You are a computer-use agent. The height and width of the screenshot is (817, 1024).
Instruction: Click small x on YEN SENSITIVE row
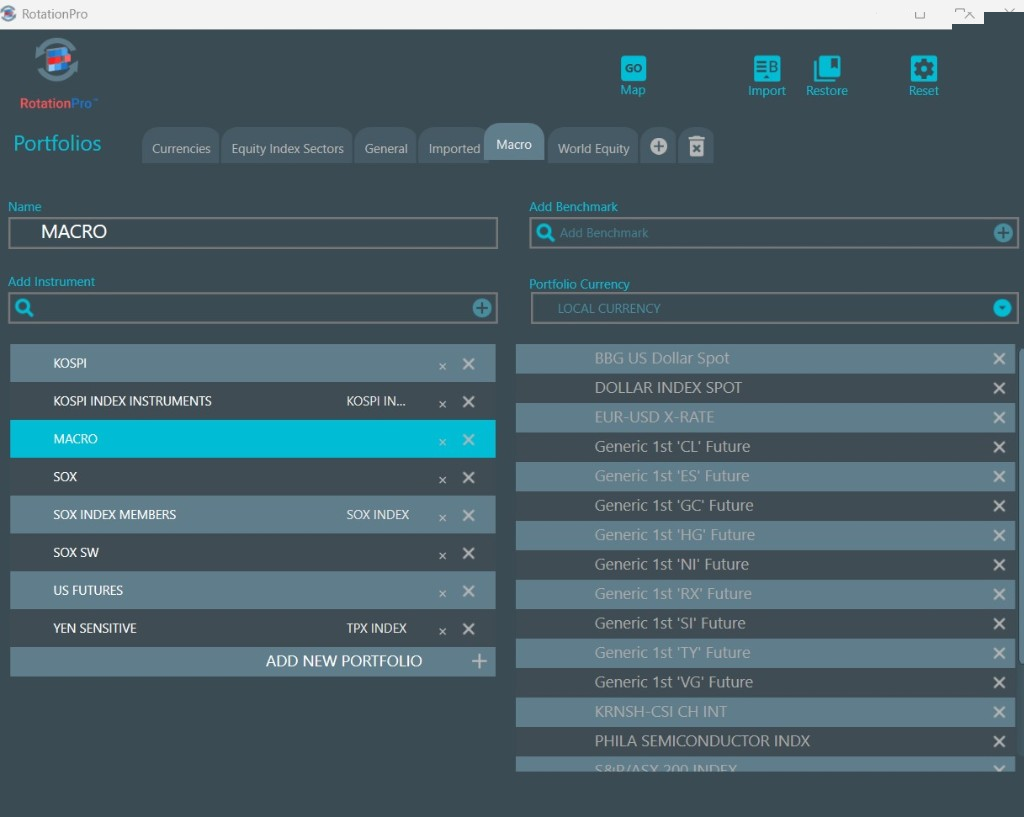(442, 632)
